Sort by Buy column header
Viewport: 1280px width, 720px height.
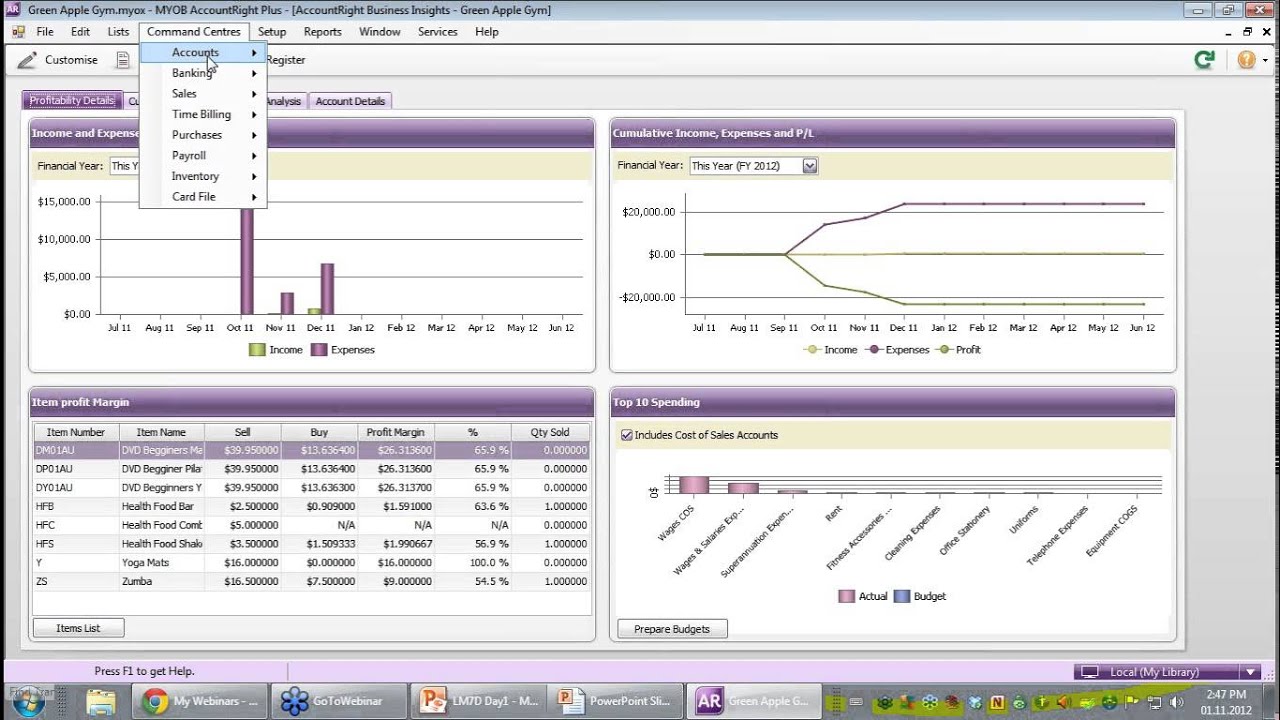pyautogui.click(x=319, y=433)
